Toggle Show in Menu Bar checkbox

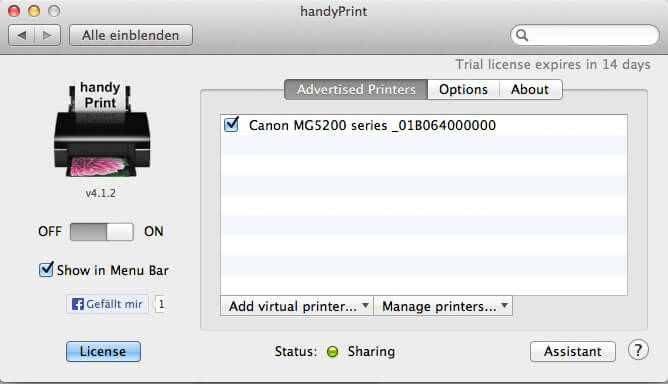pos(46,269)
